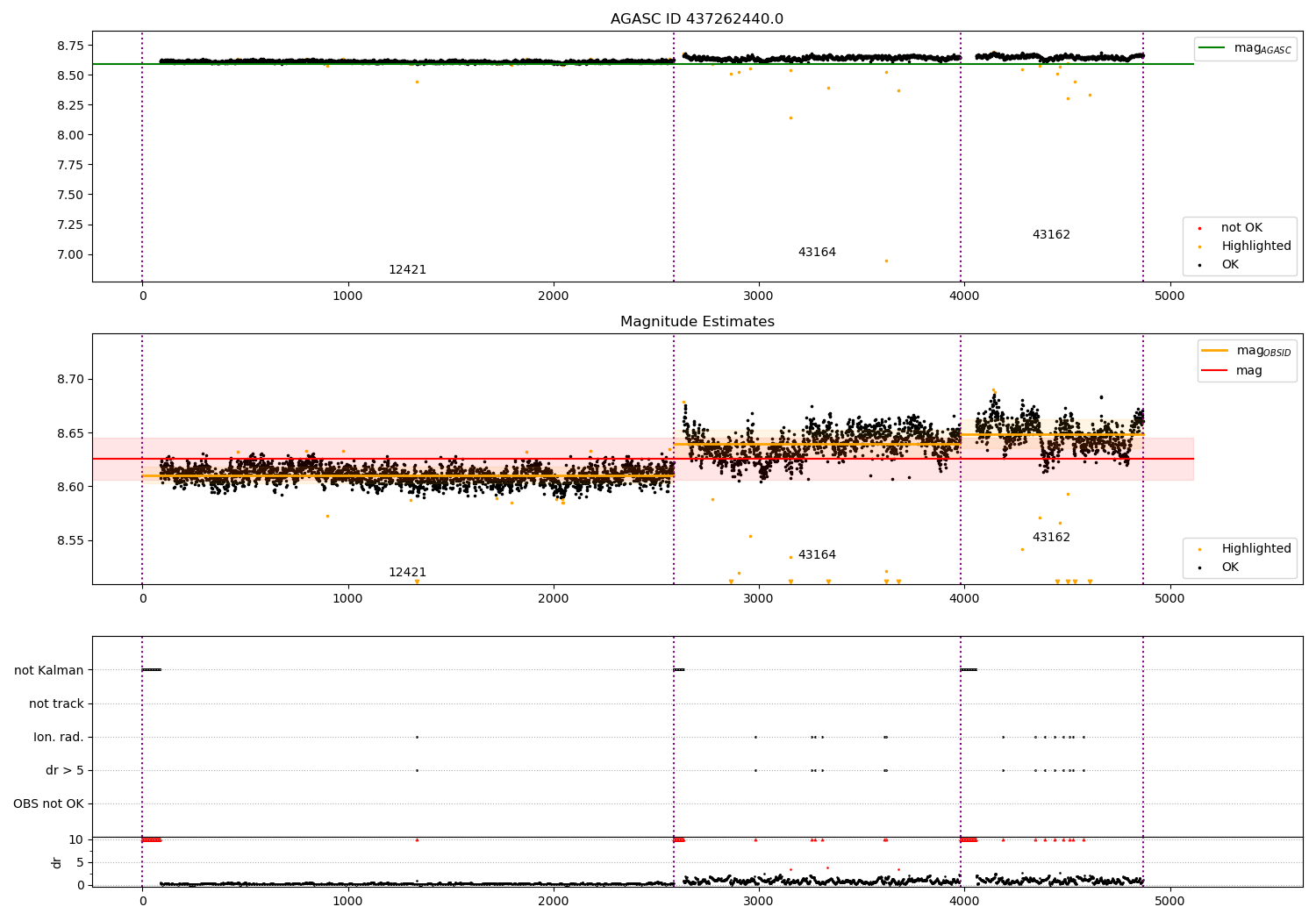The height and width of the screenshot is (921, 1316).
Task: Click the 8.75 tick on top plot
Action: point(68,46)
